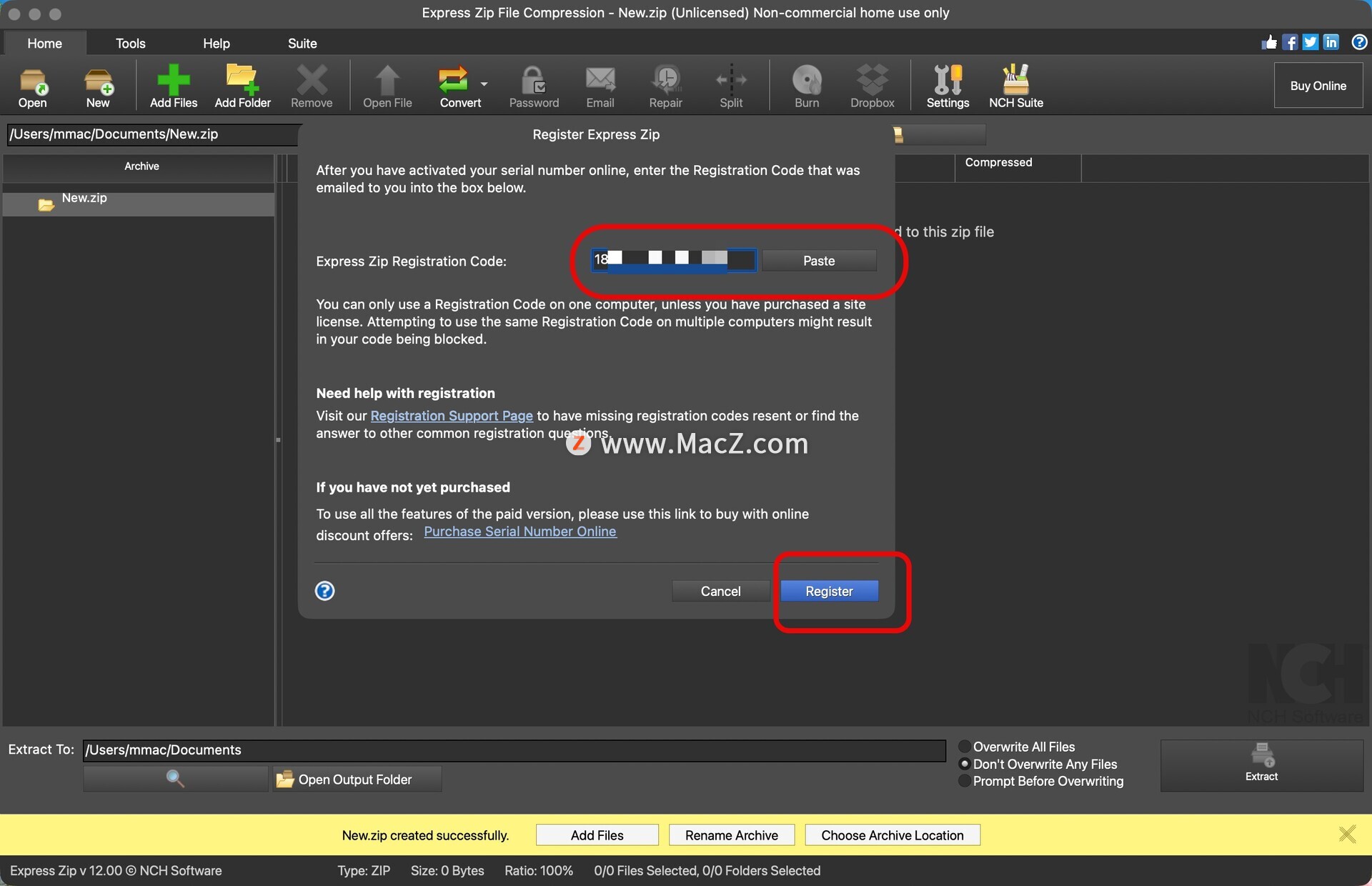Click the blue help icon in dialog
The width and height of the screenshot is (1372, 886).
[325, 591]
